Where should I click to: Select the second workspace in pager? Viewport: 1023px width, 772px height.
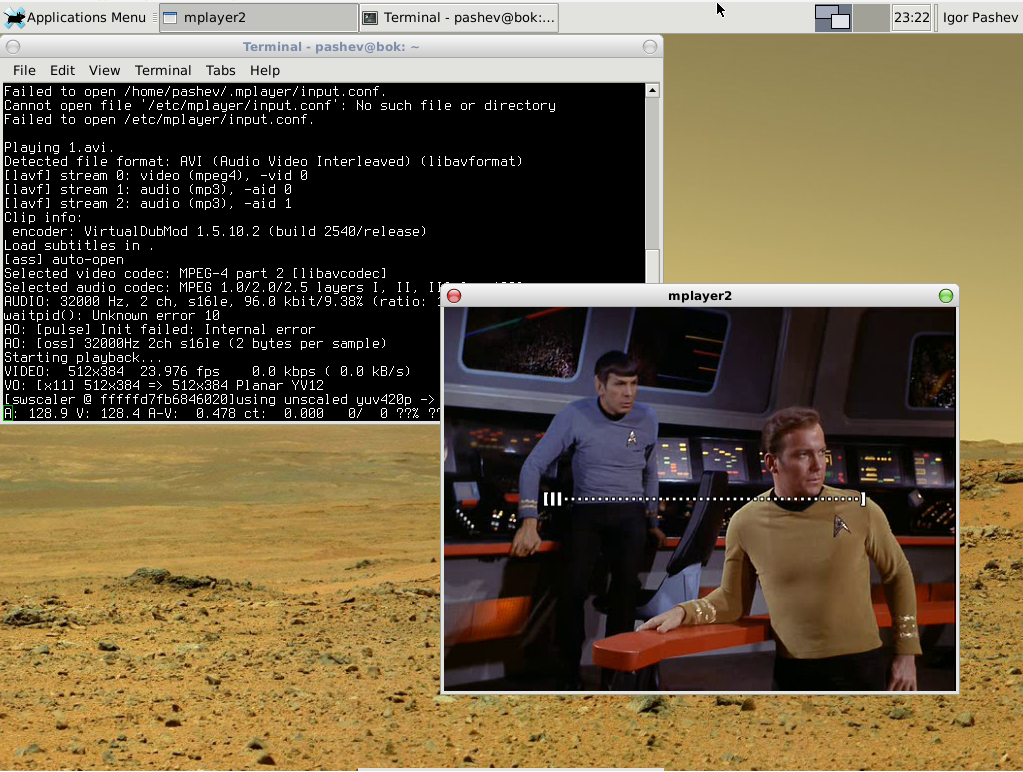click(x=871, y=18)
